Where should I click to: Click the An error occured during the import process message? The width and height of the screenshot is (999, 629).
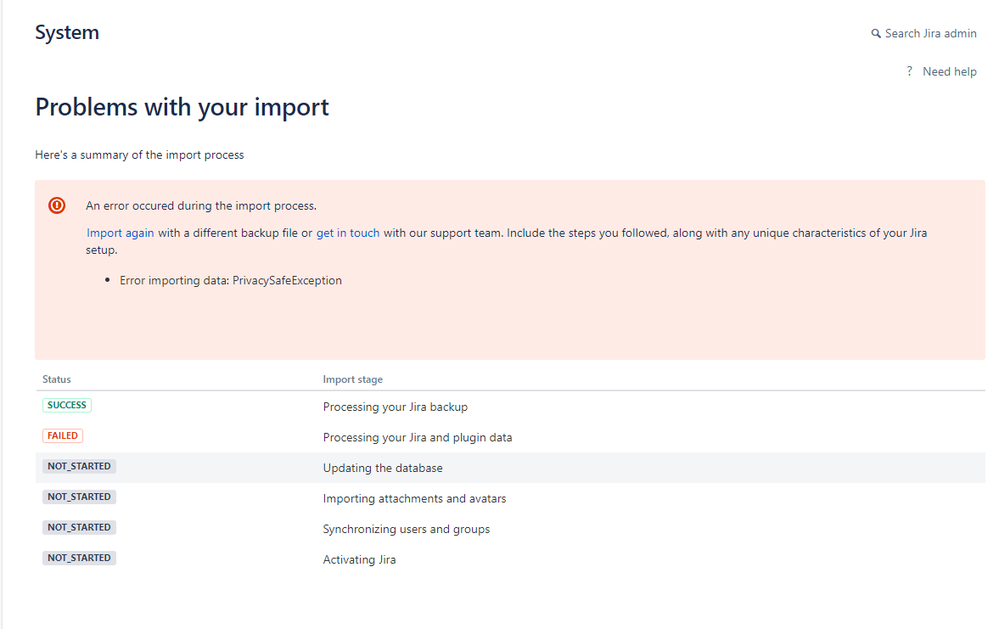point(201,206)
